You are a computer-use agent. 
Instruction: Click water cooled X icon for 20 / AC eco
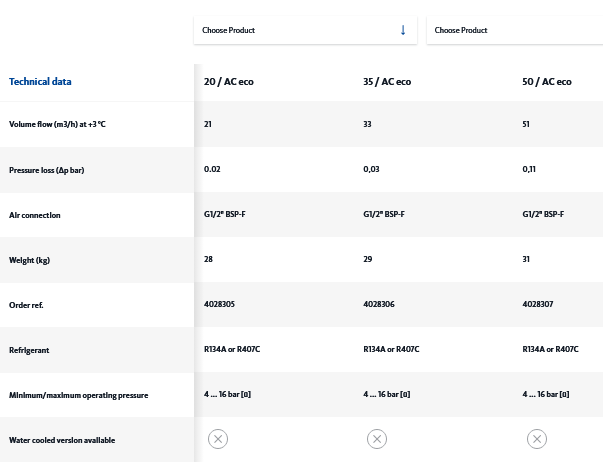click(217, 439)
